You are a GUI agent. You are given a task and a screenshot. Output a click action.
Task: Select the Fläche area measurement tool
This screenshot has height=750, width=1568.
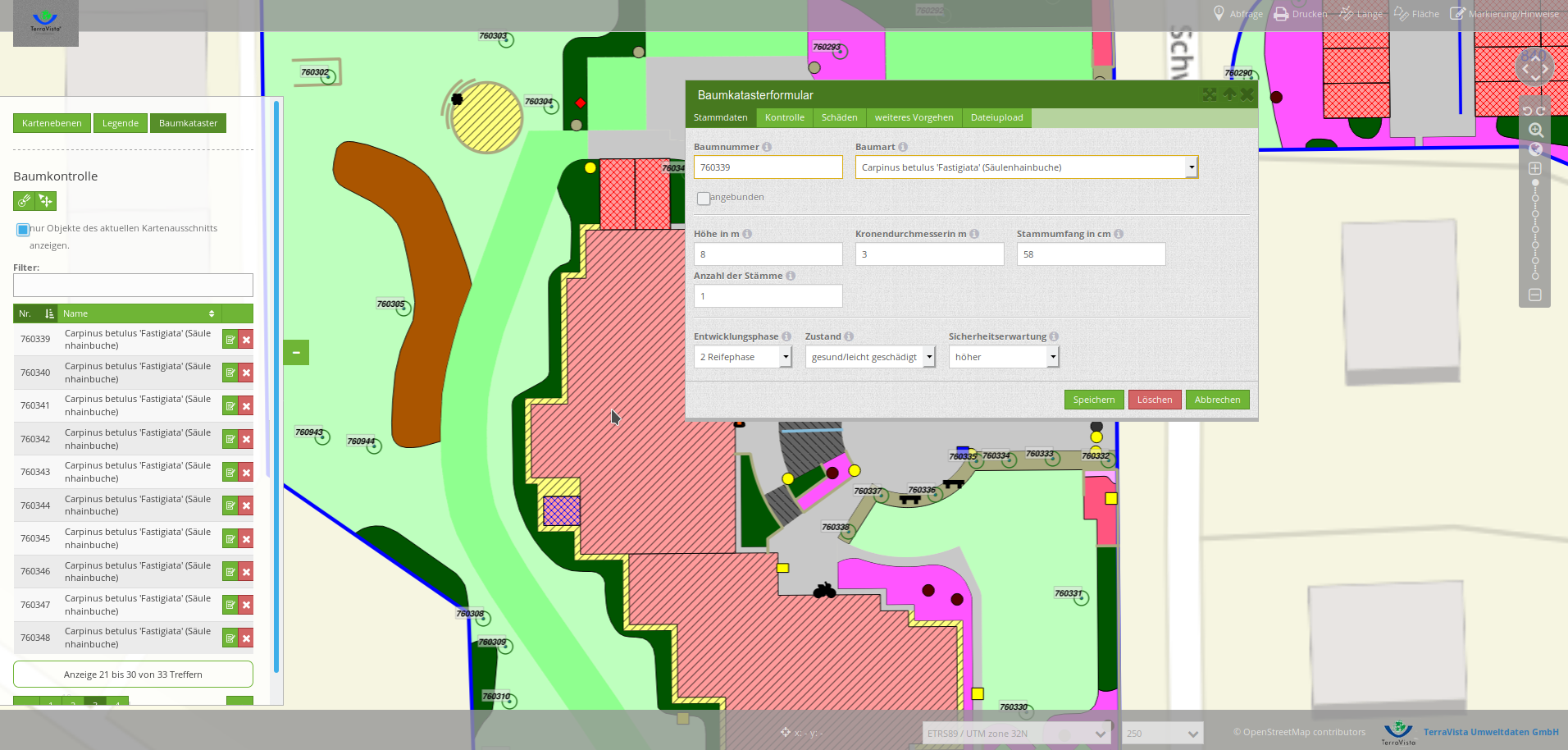[1416, 14]
